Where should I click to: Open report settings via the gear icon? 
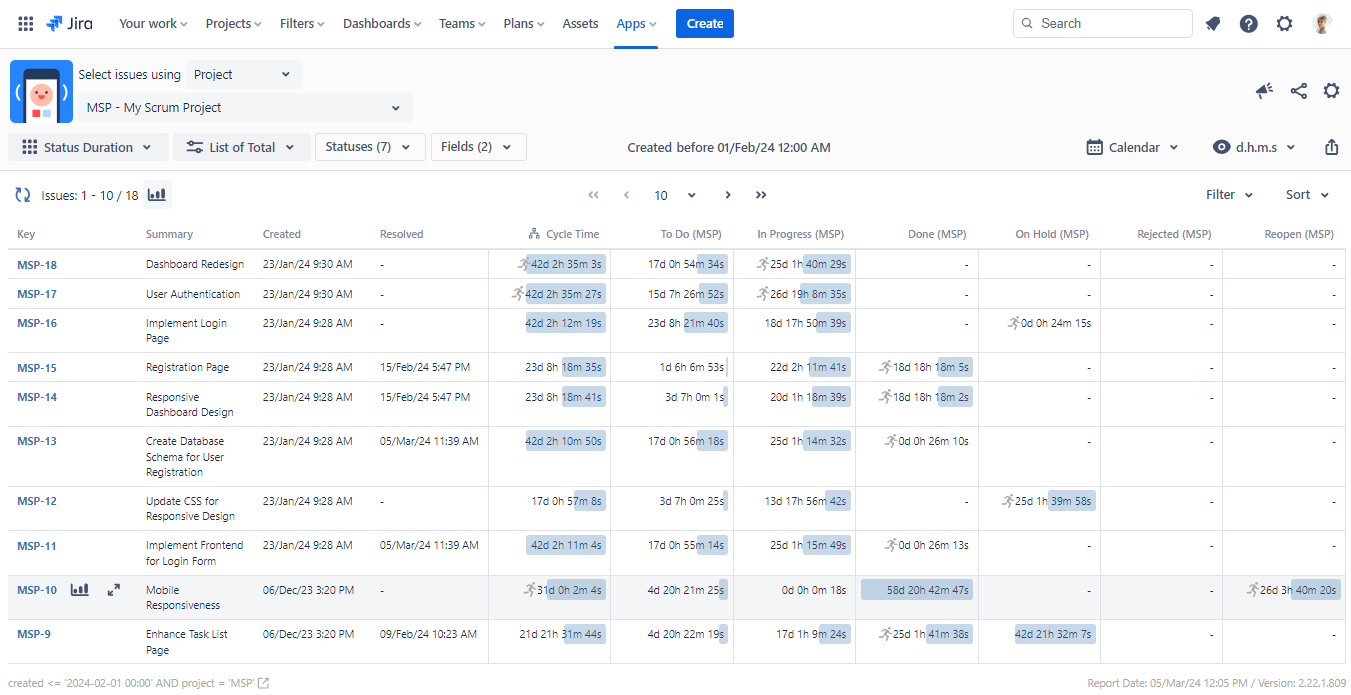1331,90
